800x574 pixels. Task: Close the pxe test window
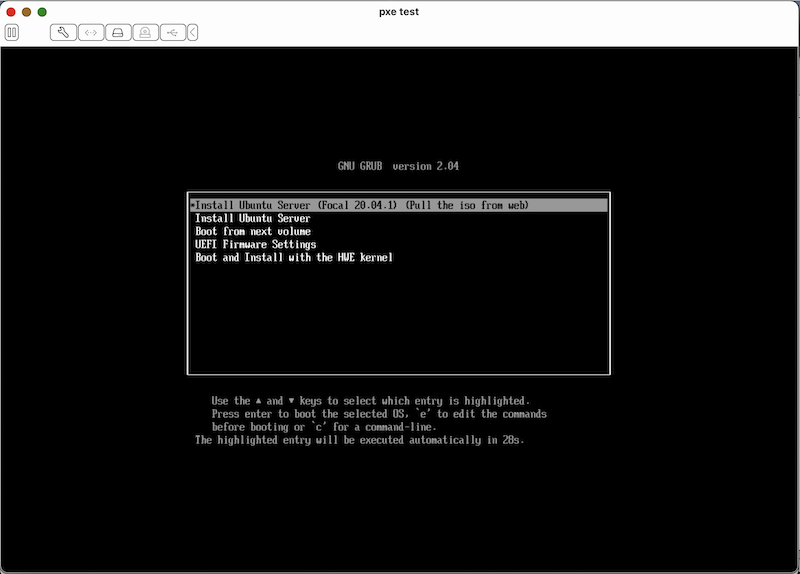(11, 12)
